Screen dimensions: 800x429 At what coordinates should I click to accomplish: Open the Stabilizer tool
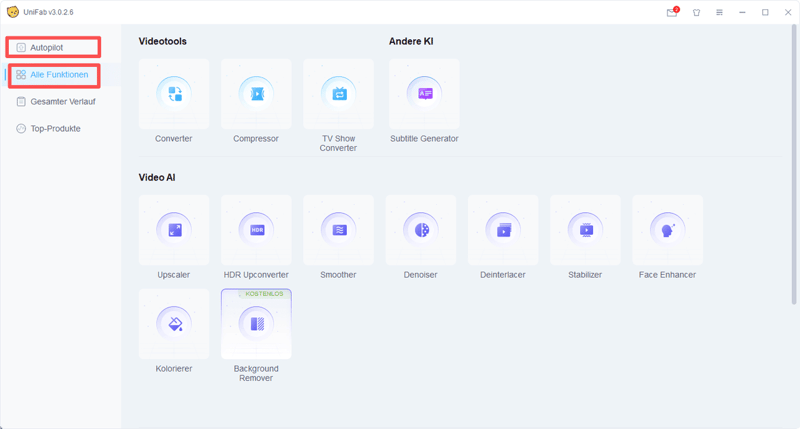[585, 230]
